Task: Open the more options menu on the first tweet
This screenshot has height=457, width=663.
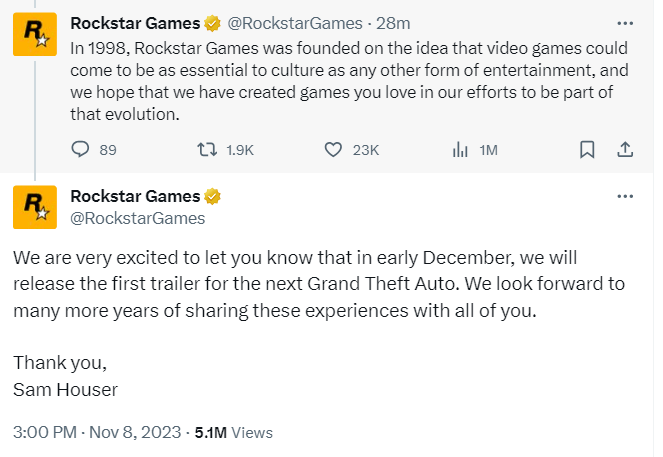Action: [625, 23]
